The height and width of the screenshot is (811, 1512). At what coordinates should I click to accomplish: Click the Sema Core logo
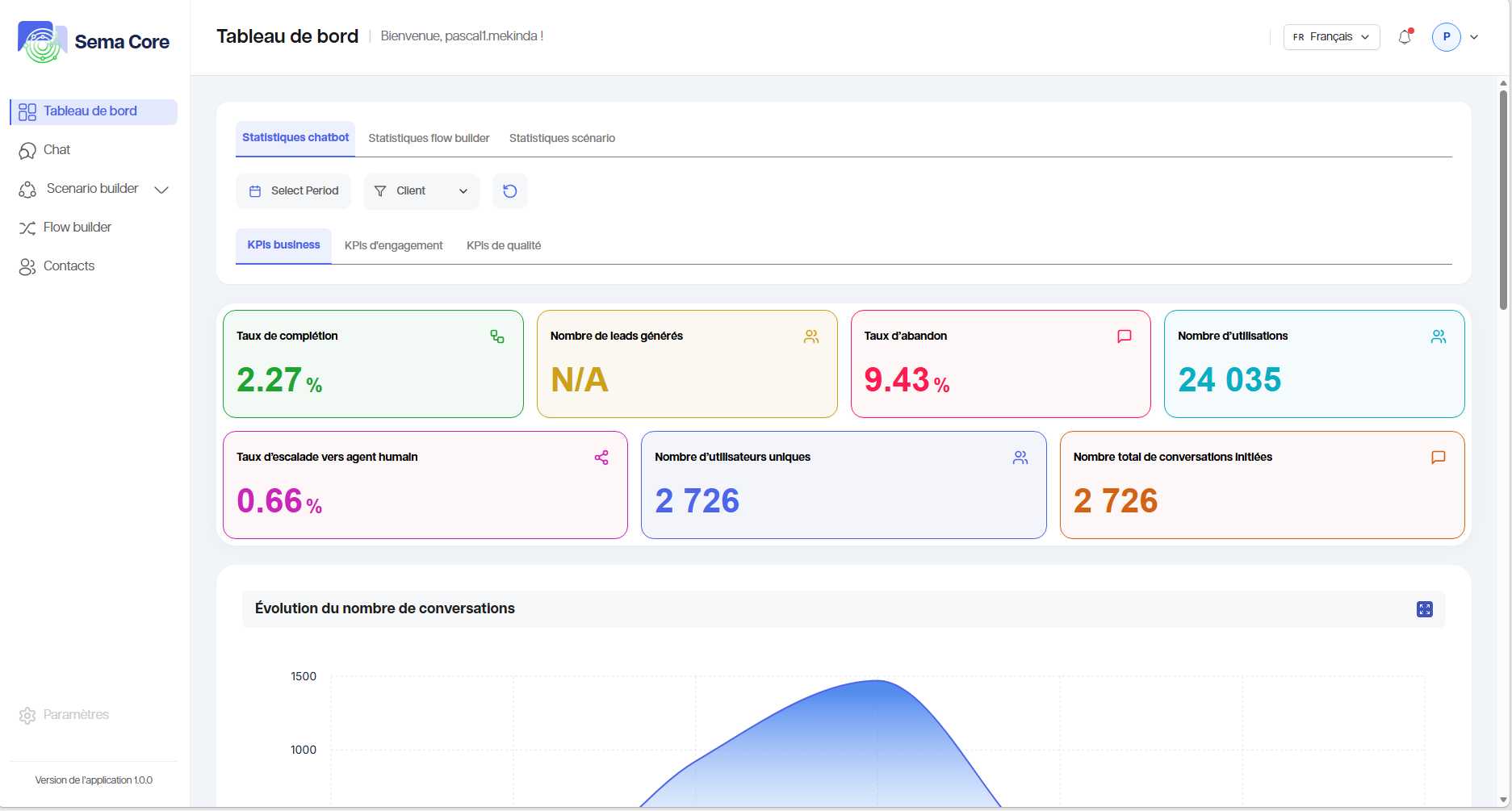pos(94,42)
